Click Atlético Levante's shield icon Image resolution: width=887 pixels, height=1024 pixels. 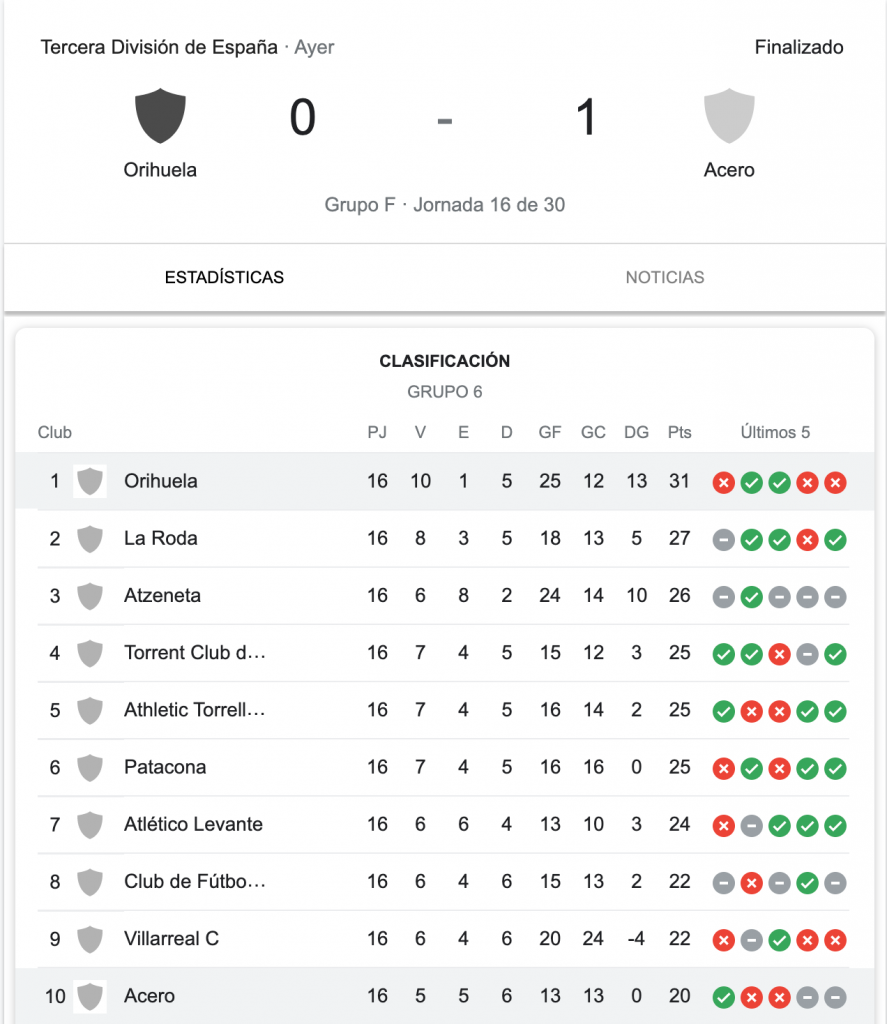pos(90,825)
